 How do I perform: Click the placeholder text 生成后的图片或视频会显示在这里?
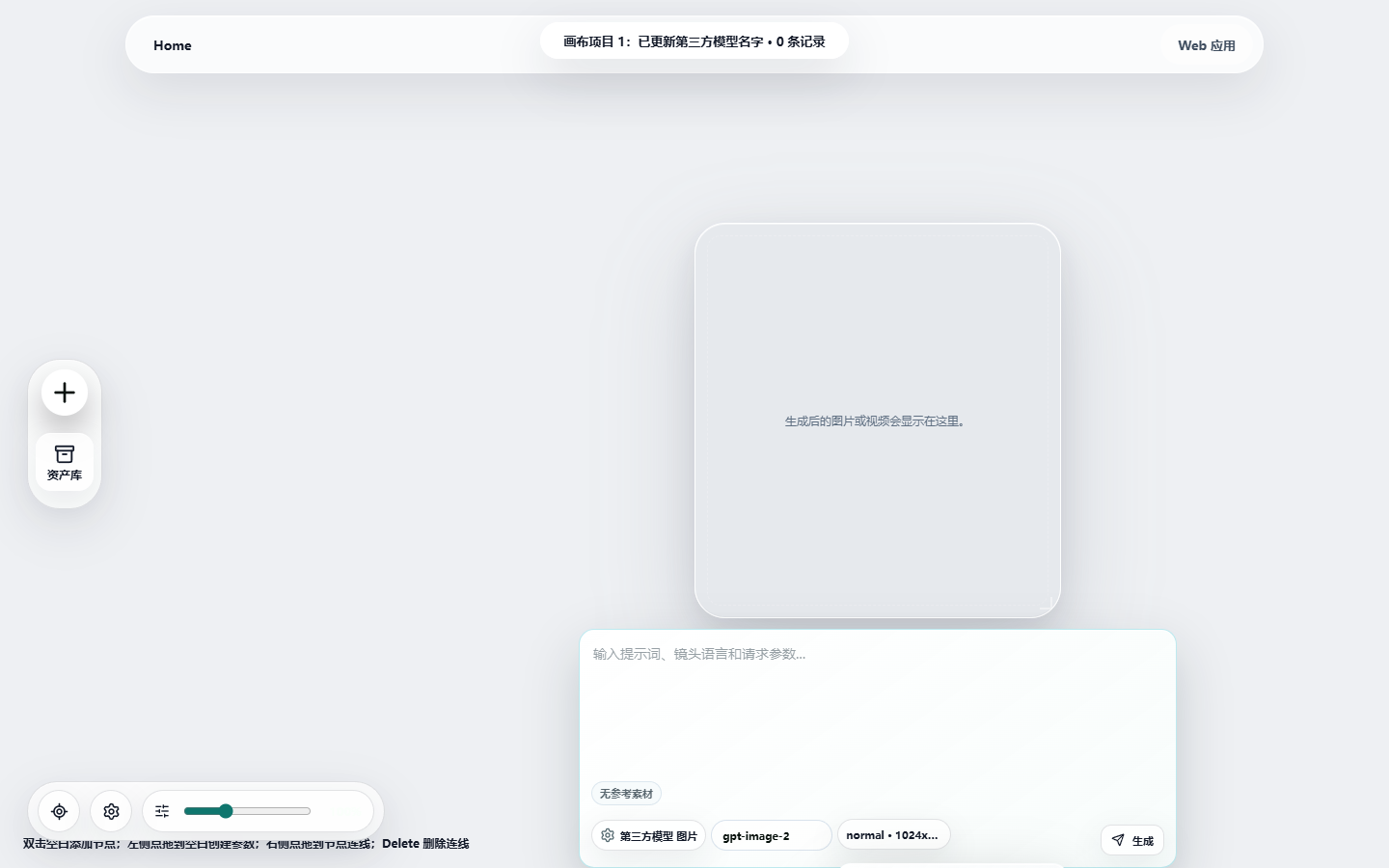pos(877,421)
